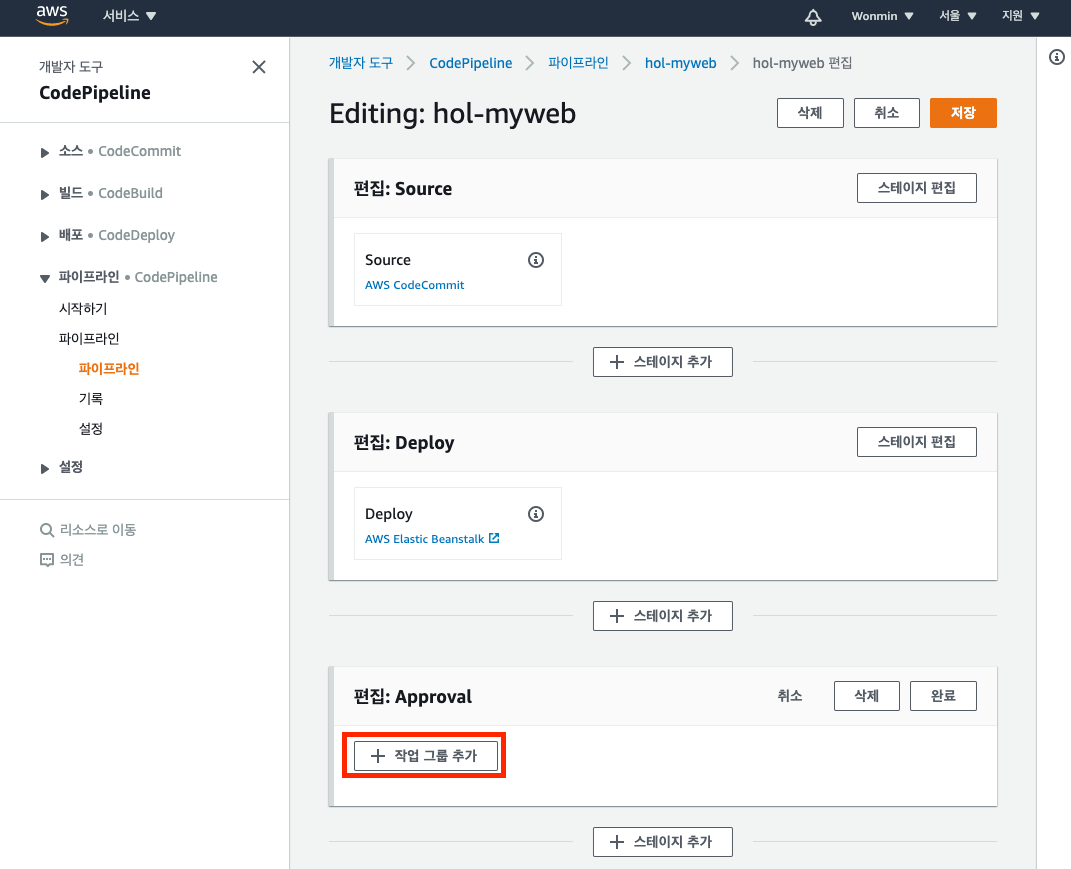Click the search icon for 리소스로 이동
This screenshot has height=869, width=1071.
coord(46,530)
